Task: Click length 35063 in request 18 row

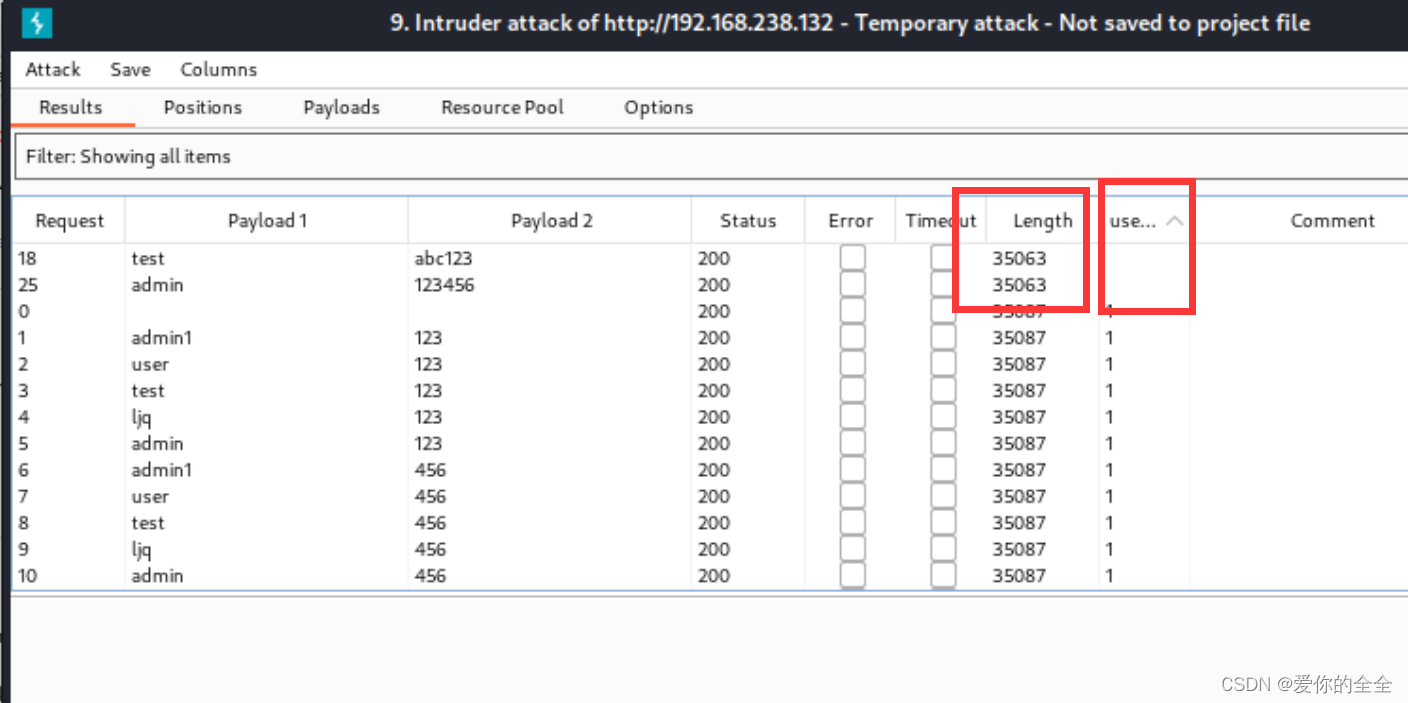Action: (1019, 258)
